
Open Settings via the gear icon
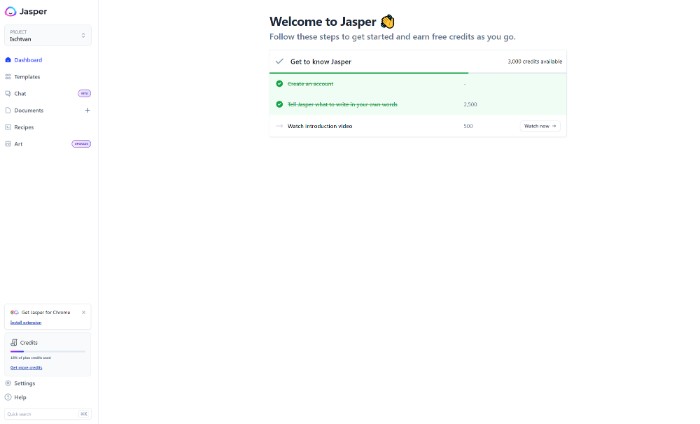coord(8,383)
